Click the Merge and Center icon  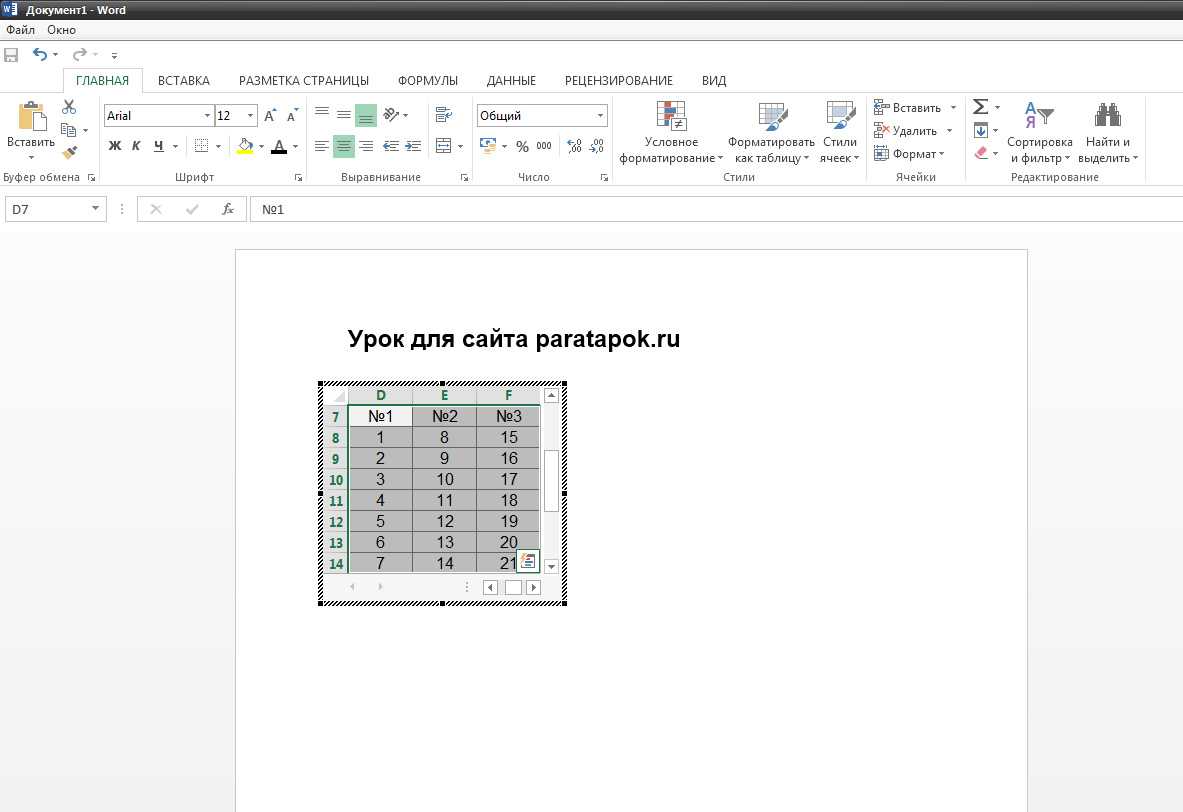click(444, 146)
